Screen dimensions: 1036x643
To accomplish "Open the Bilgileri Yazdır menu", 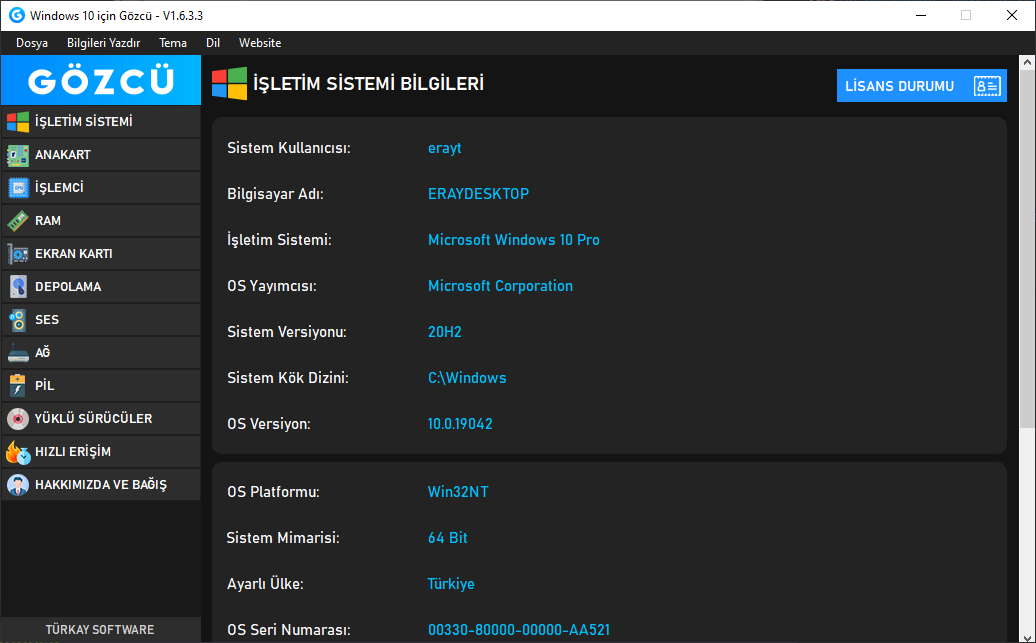I will [x=104, y=43].
